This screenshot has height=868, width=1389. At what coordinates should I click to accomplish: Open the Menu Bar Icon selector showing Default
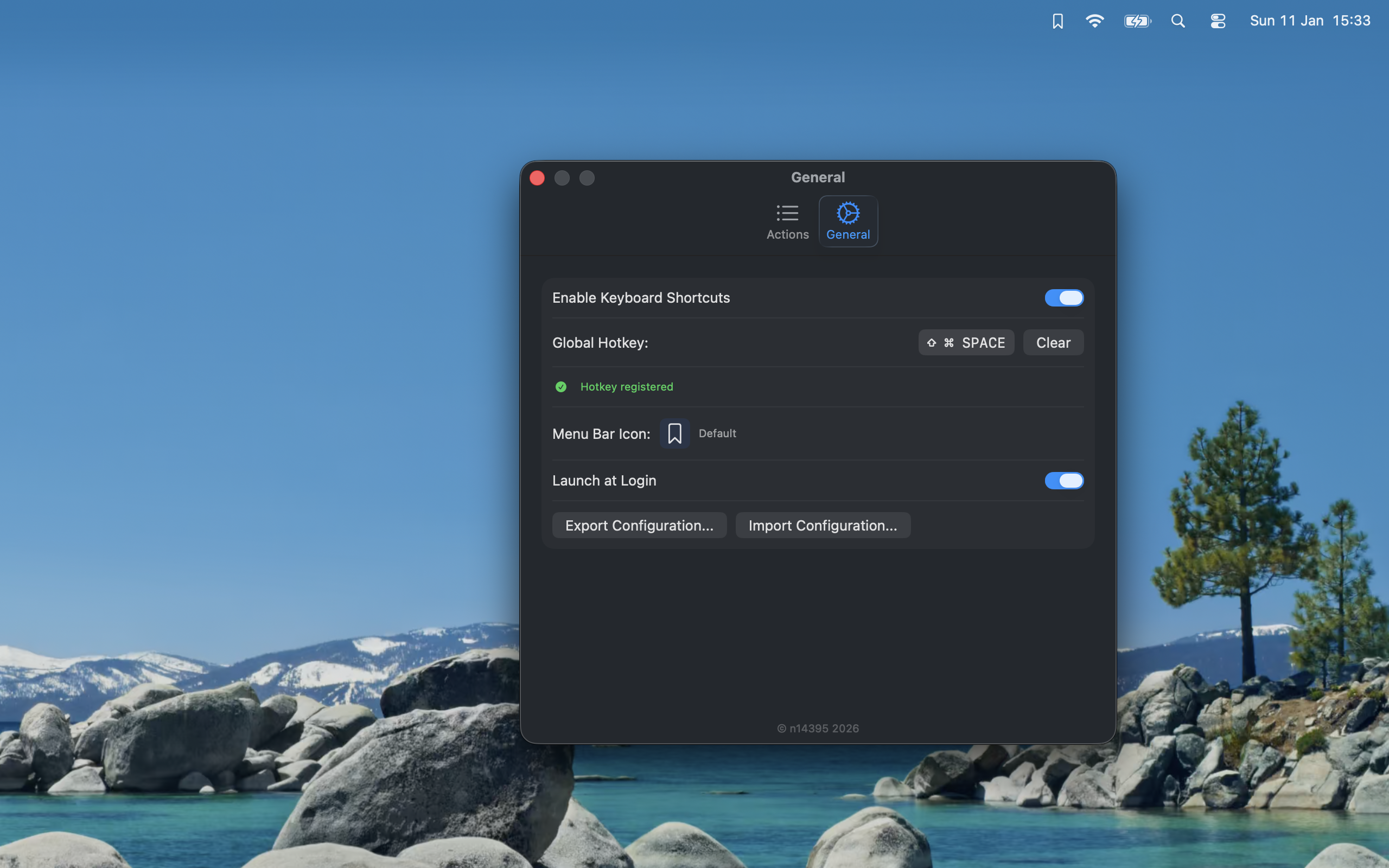point(674,433)
